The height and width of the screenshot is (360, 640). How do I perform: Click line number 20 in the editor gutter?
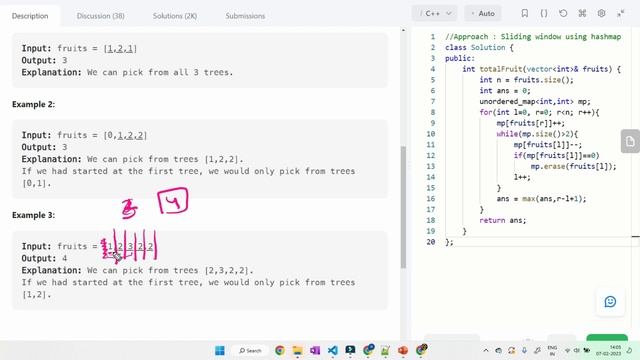431,242
